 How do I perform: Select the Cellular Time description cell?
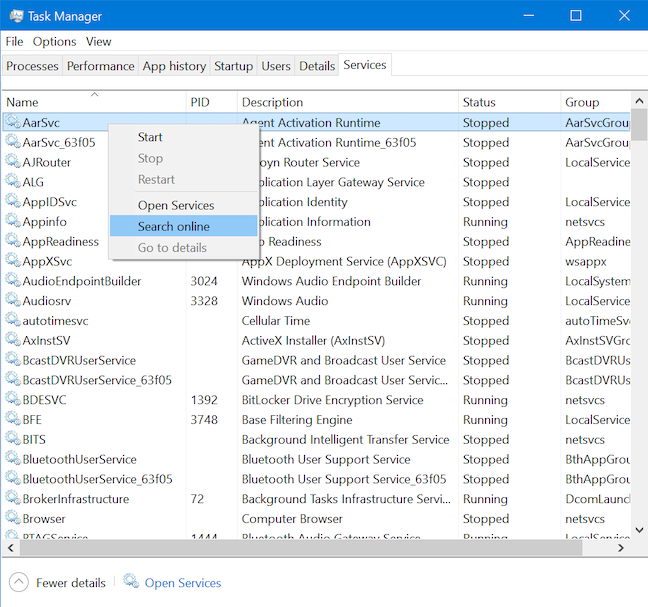tap(276, 321)
